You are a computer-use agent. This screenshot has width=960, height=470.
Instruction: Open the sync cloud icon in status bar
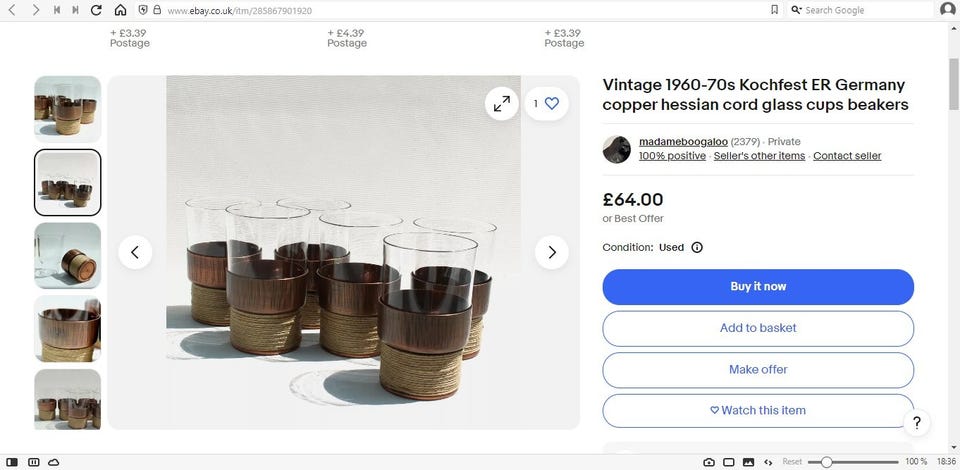pos(53,462)
